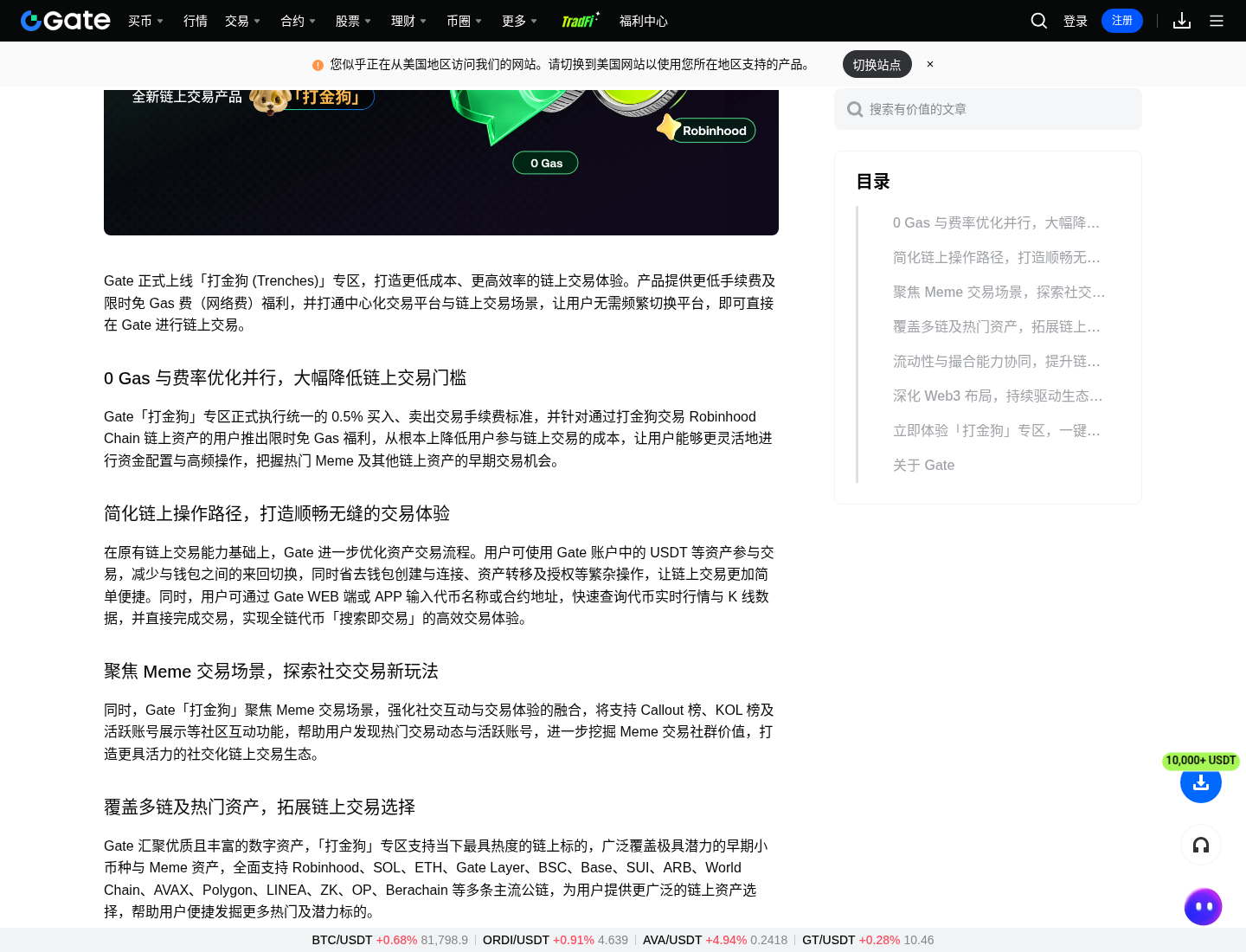Focus the 搜索有价值的文章 search field
The height and width of the screenshot is (952, 1246).
pos(988,109)
